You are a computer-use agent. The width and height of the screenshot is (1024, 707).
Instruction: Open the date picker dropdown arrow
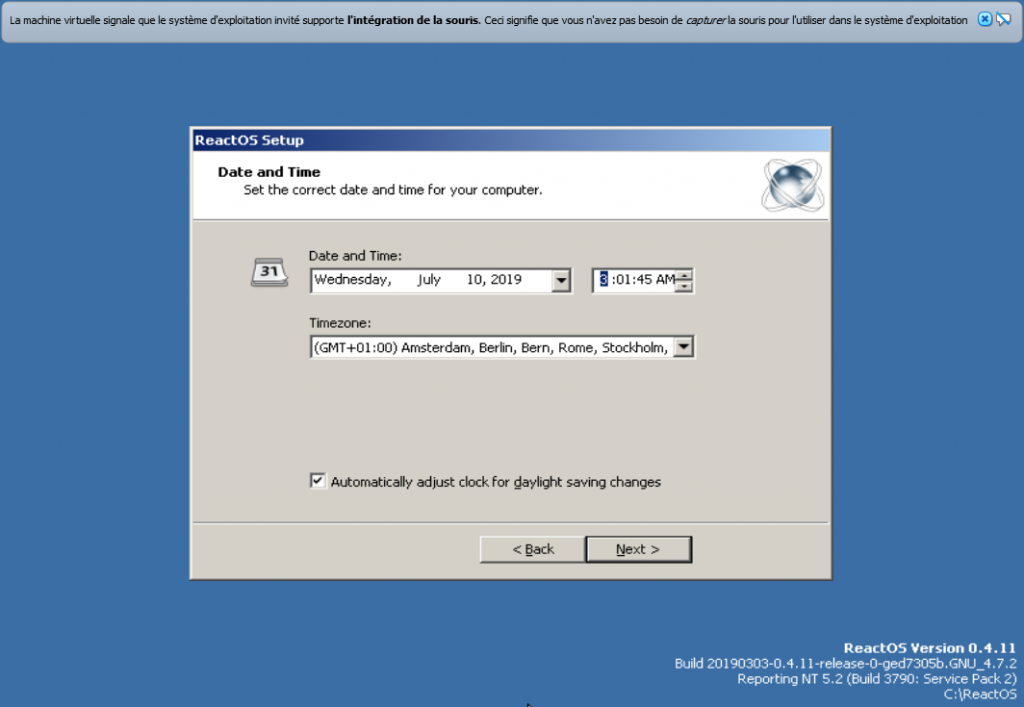561,281
